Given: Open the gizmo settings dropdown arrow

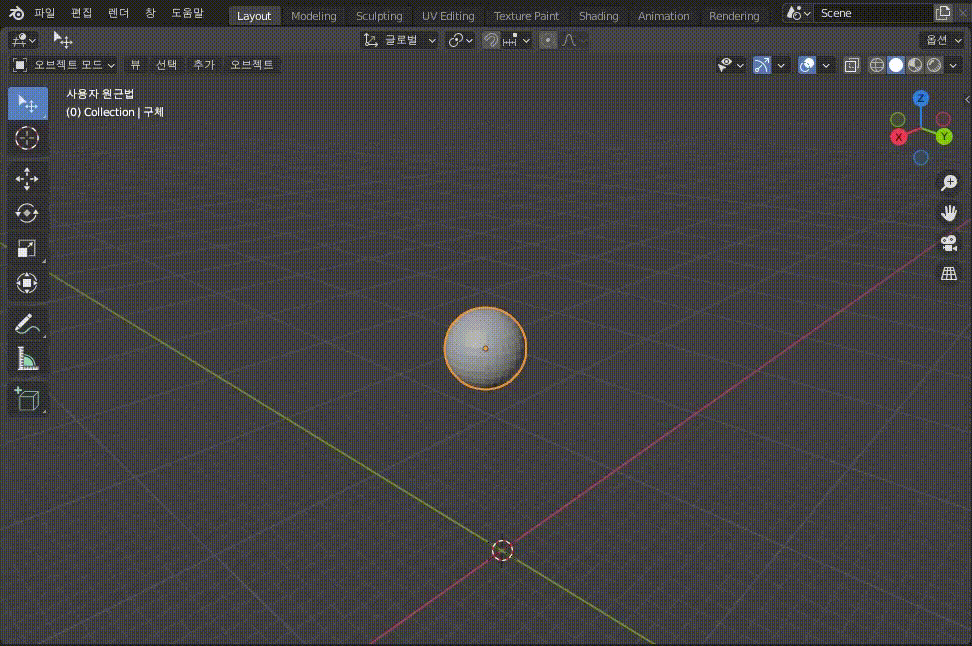Looking at the screenshot, I should point(781,65).
